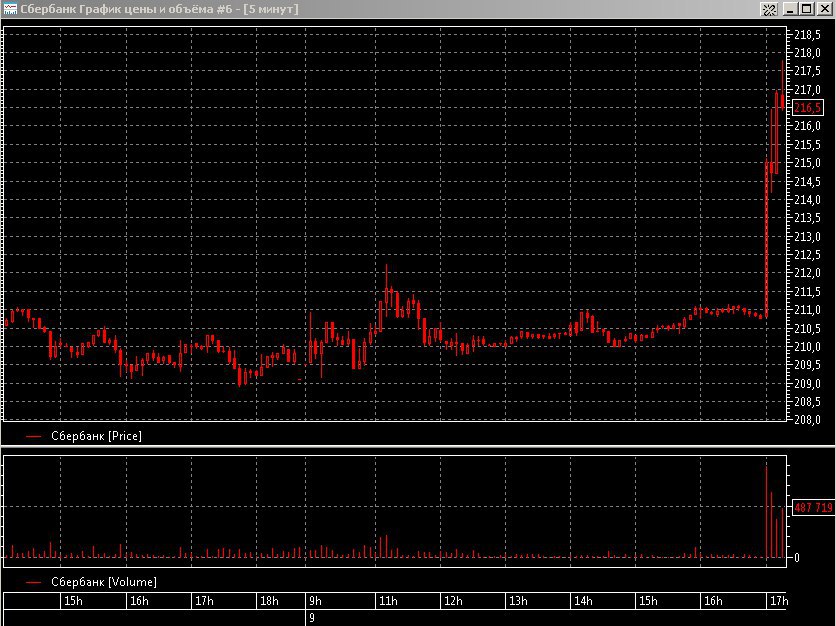Click the 14h time axis label
The image size is (836, 626).
[x=583, y=601]
